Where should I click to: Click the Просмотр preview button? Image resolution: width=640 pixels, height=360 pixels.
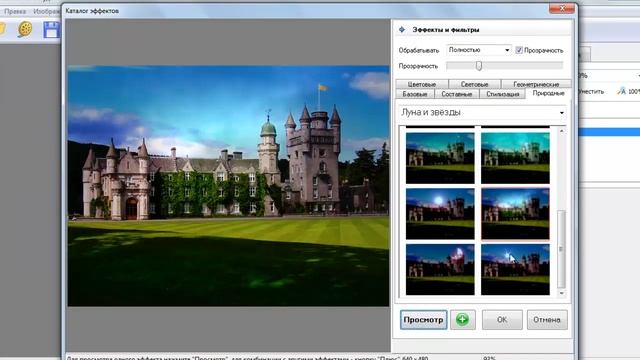(423, 320)
